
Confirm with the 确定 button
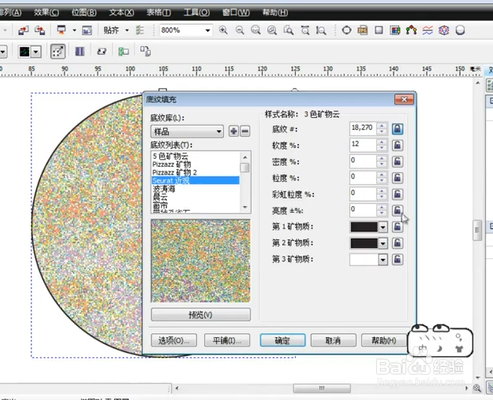pos(283,340)
